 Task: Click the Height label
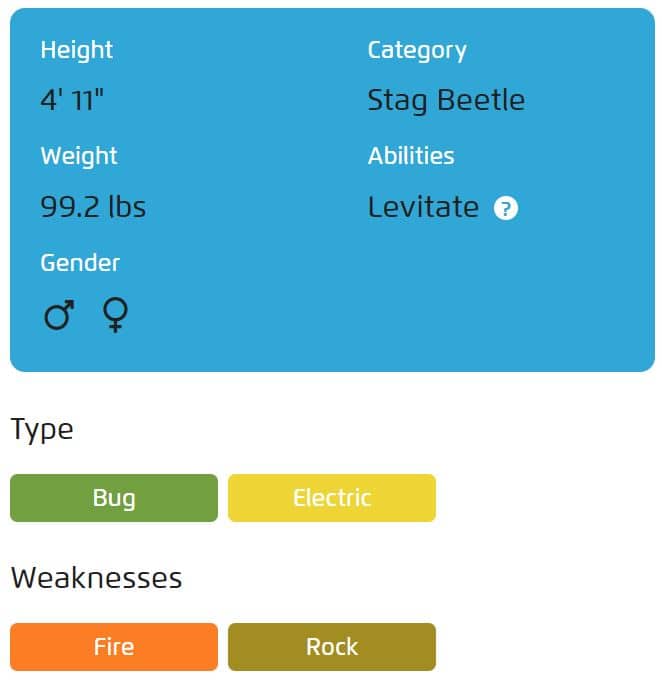coord(76,50)
